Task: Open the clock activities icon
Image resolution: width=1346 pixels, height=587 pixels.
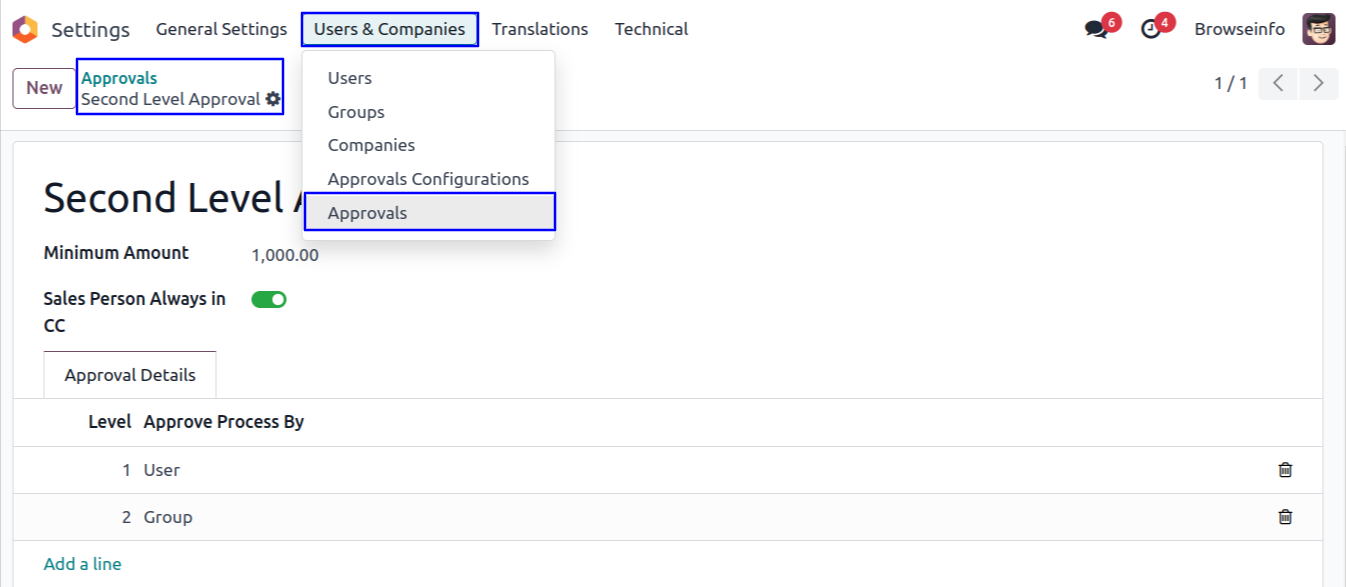Action: 1151,29
